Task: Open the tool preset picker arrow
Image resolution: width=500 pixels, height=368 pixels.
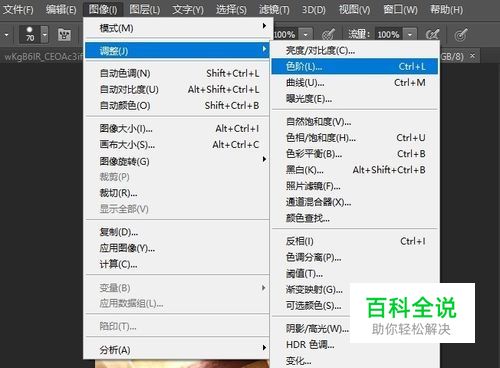Action: point(6,34)
